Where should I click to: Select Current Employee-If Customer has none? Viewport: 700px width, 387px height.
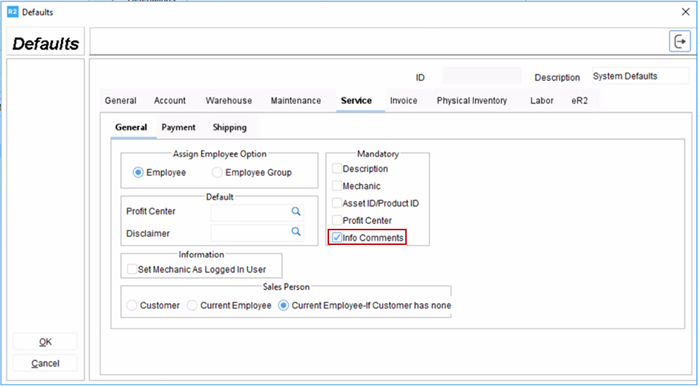point(283,305)
